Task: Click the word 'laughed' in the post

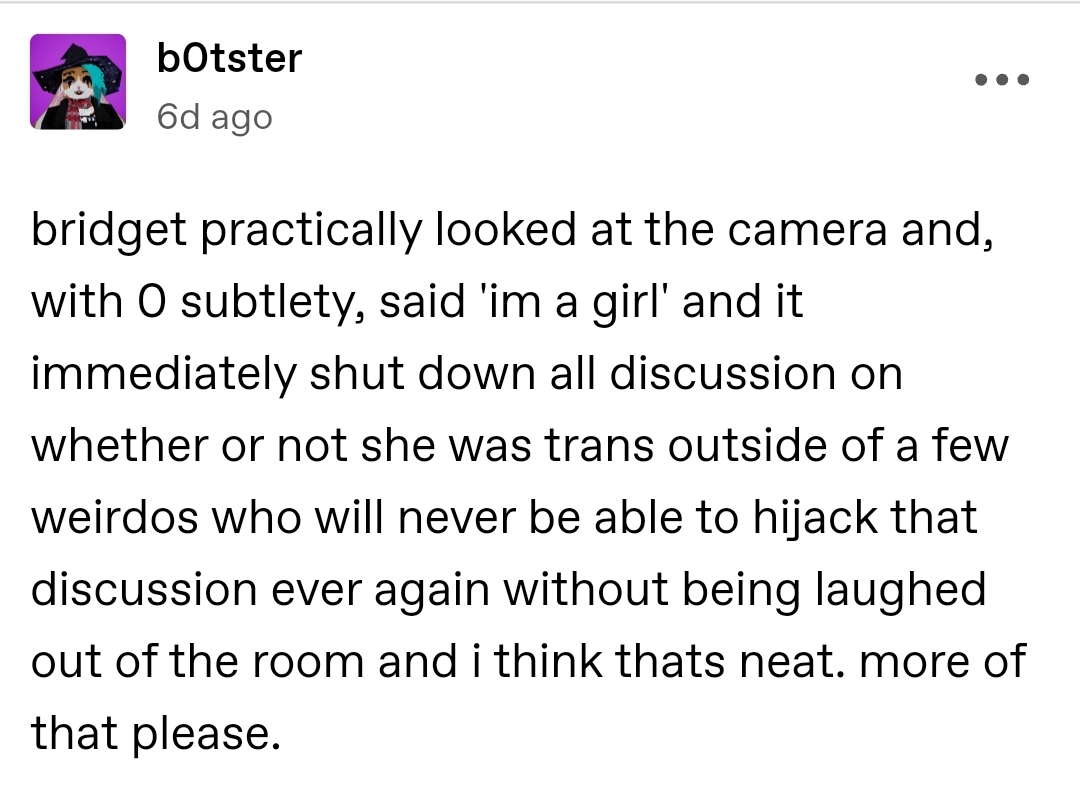Action: pyautogui.click(x=901, y=590)
